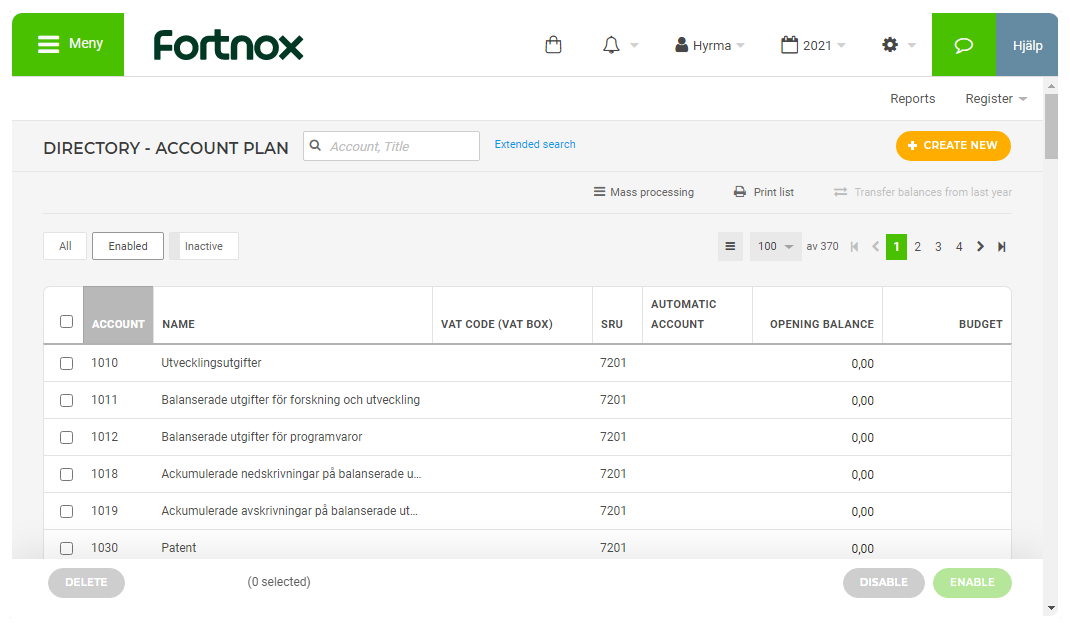This screenshot has width=1070, height=630.
Task: Click the ENABLE button
Action: pyautogui.click(x=972, y=583)
